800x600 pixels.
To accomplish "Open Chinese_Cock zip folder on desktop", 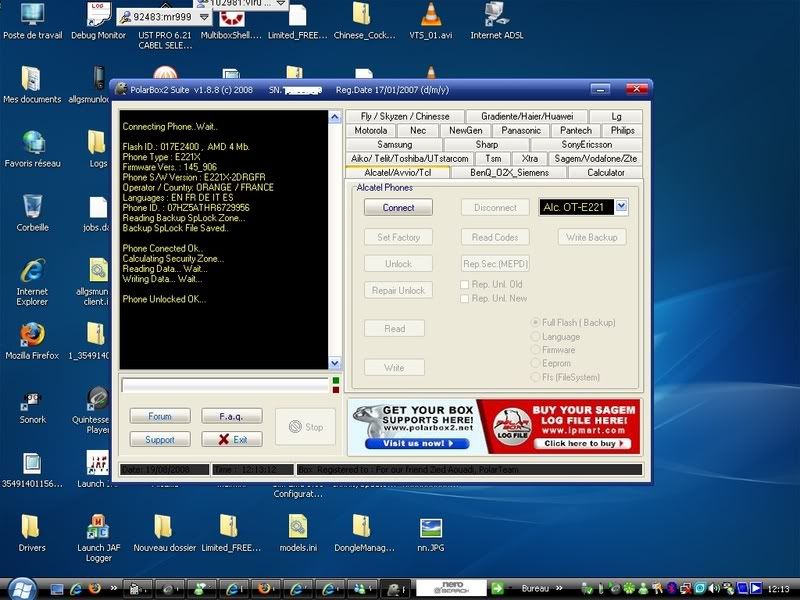I will pyautogui.click(x=364, y=20).
